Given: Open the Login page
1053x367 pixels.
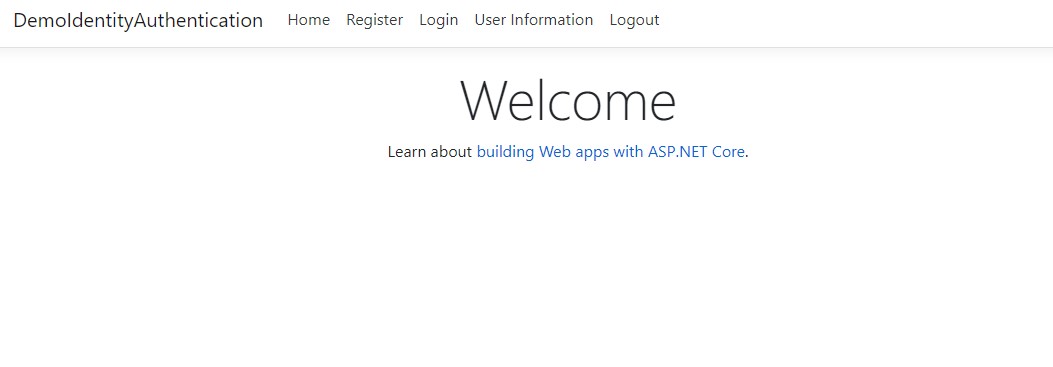Looking at the screenshot, I should (x=439, y=20).
